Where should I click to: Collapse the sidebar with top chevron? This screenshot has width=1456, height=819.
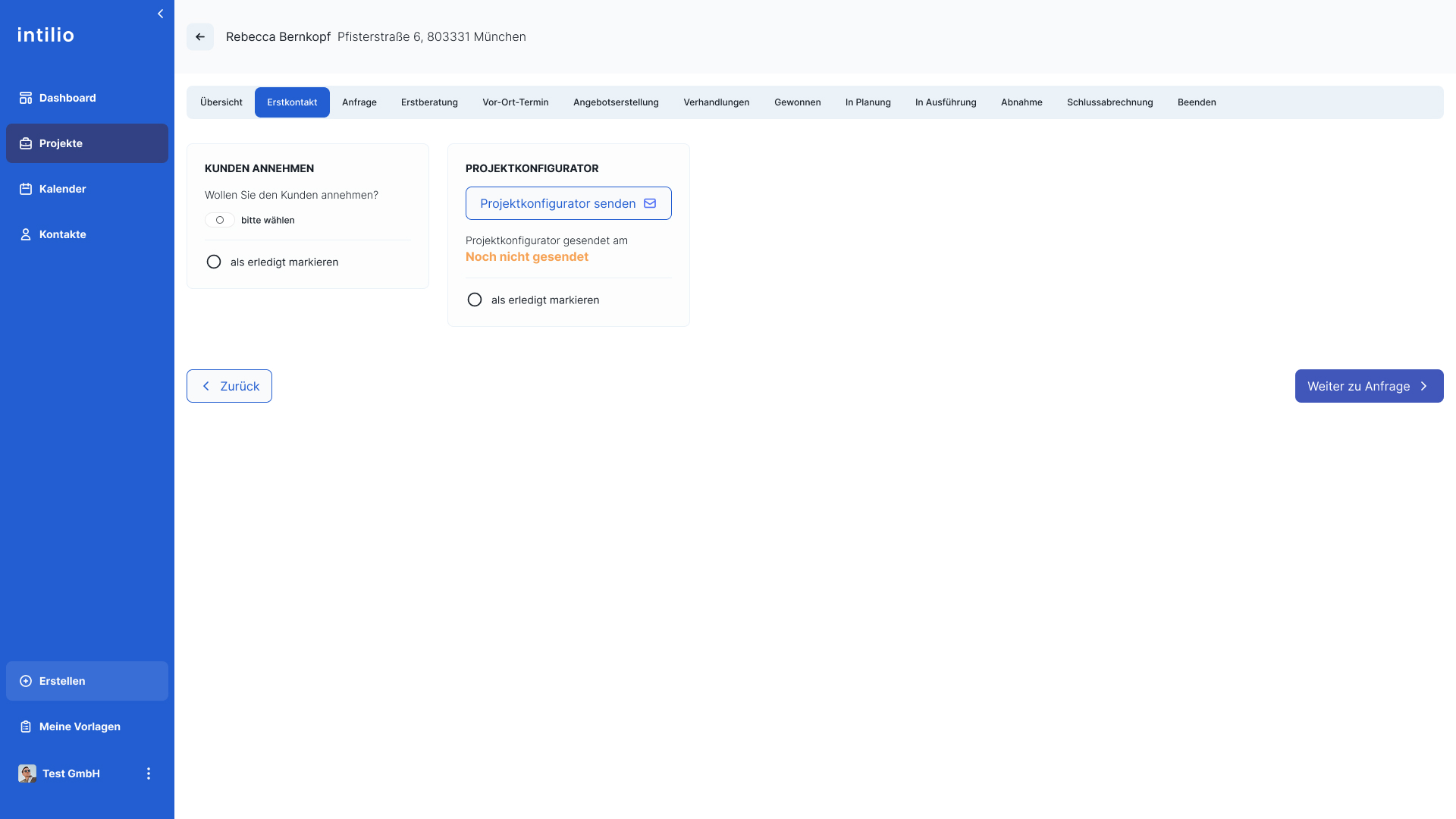tap(160, 14)
